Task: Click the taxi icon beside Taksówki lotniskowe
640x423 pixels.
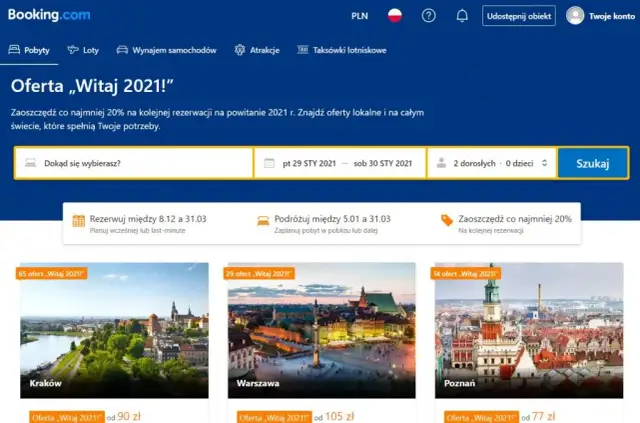Action: click(x=302, y=50)
